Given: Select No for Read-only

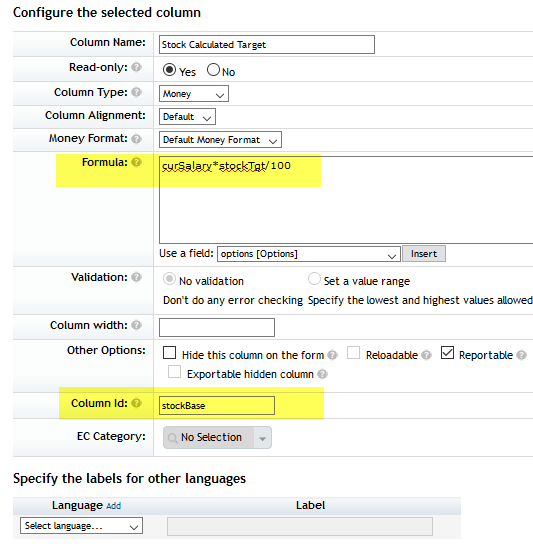Looking at the screenshot, I should [213, 70].
